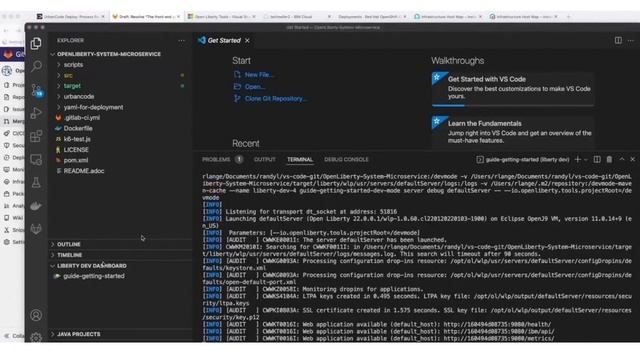Switch to the OUTPUT tab
Screen dimensions: 640x360
coord(264,160)
